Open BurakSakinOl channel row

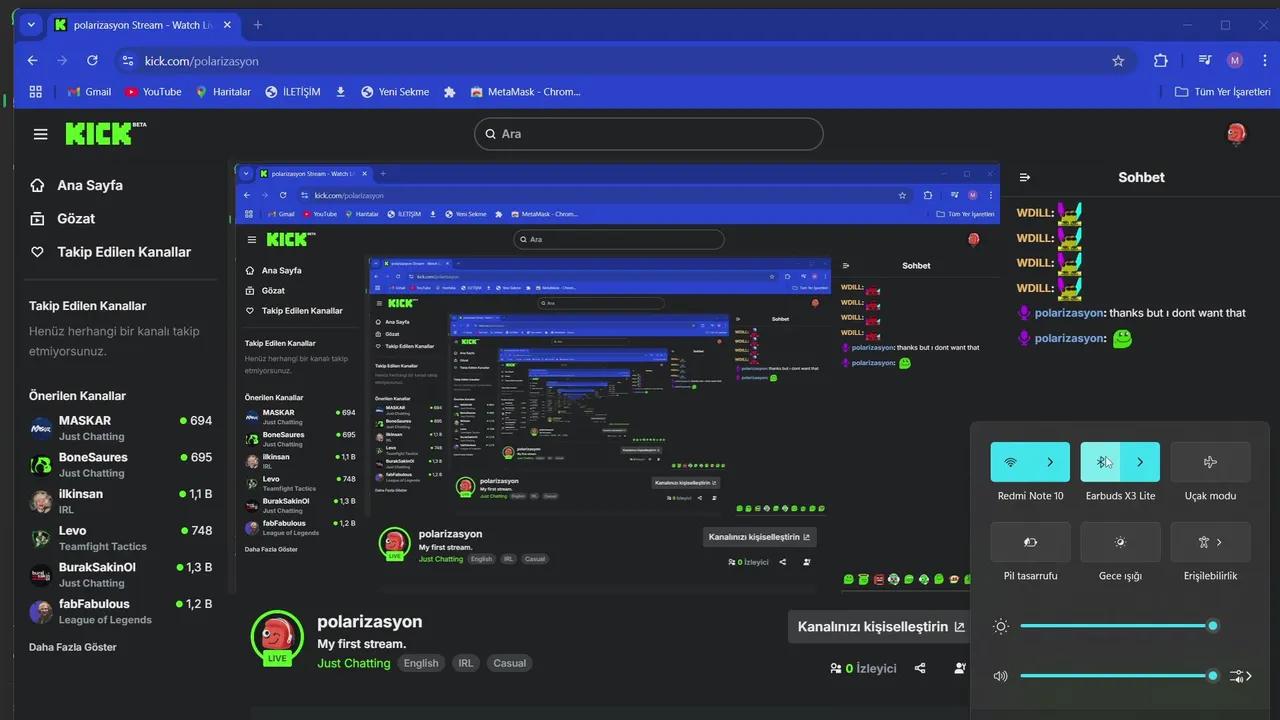[120, 574]
